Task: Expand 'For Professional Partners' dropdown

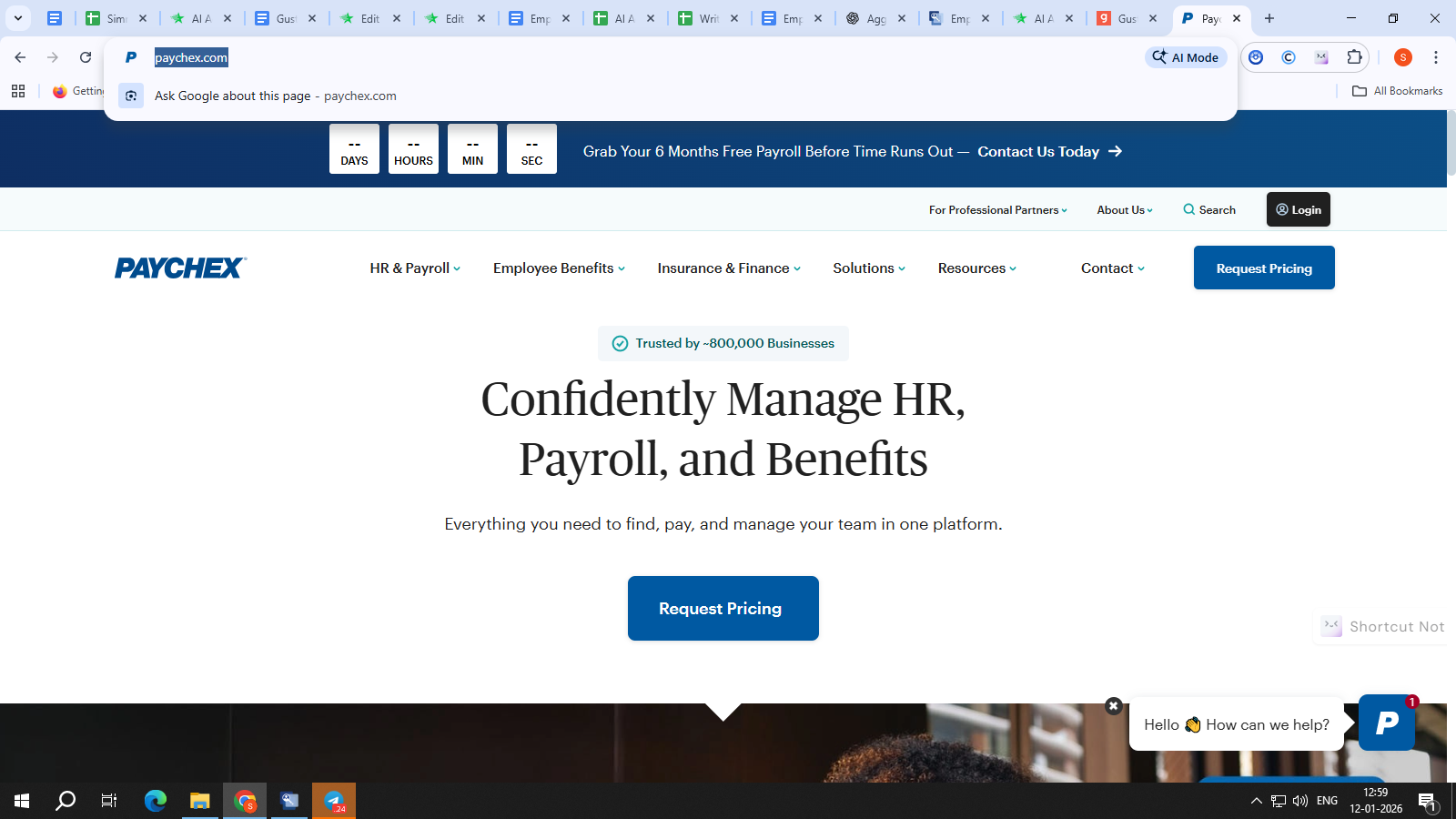Action: click(998, 210)
